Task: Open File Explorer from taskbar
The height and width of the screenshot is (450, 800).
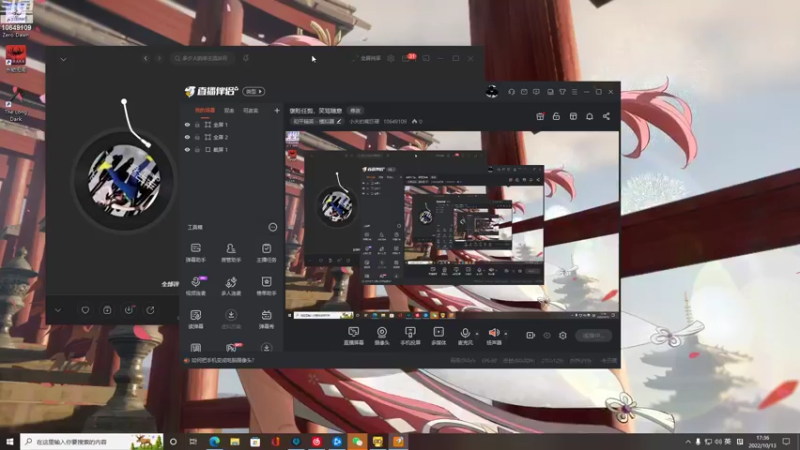Action: pyautogui.click(x=235, y=442)
